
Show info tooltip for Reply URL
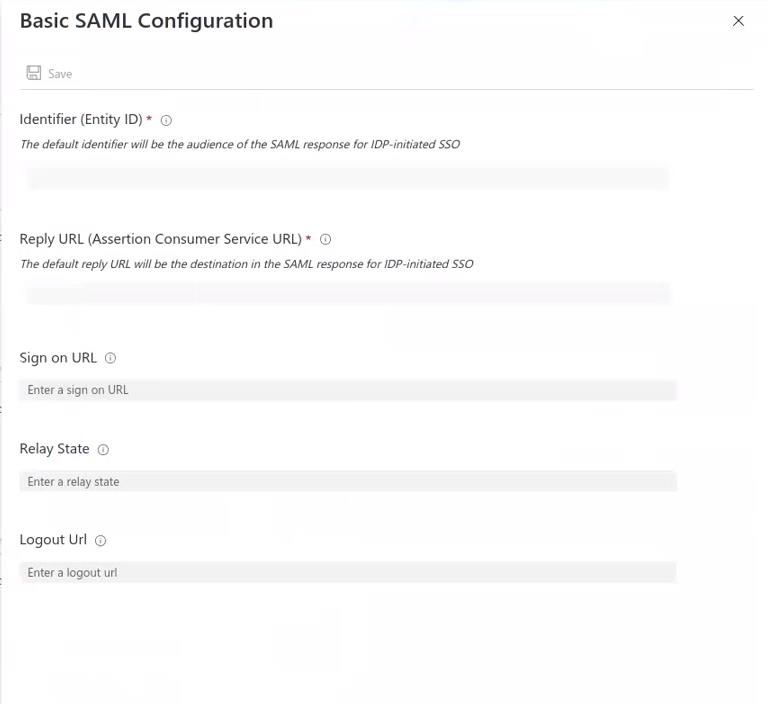pyautogui.click(x=325, y=239)
